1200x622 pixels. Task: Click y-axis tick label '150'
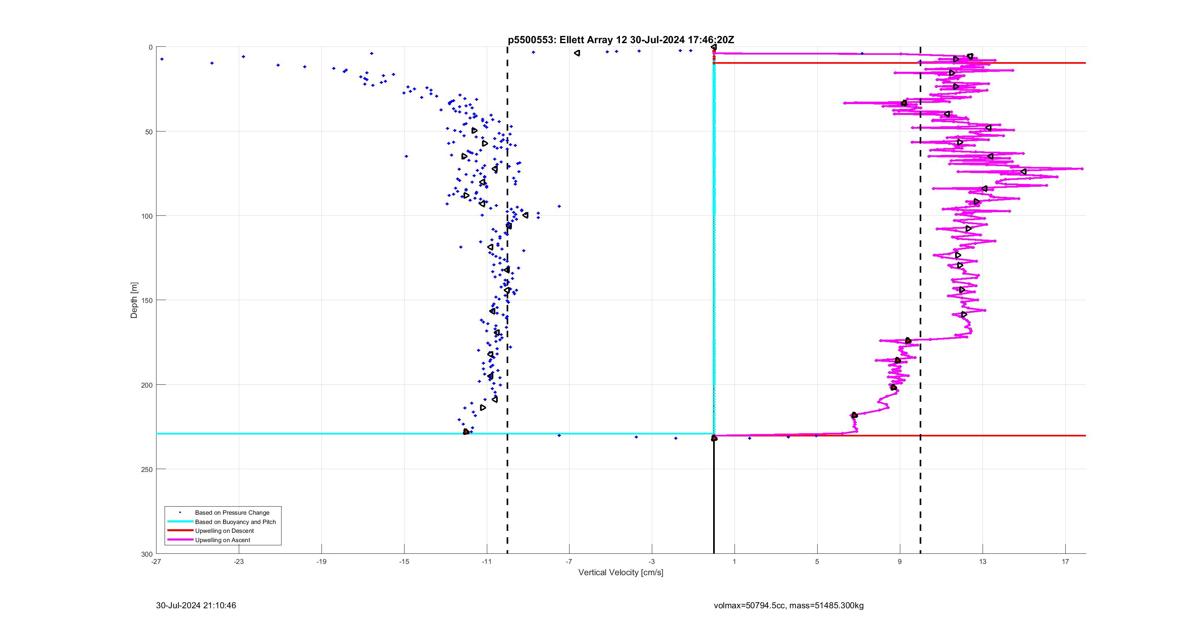pos(146,300)
